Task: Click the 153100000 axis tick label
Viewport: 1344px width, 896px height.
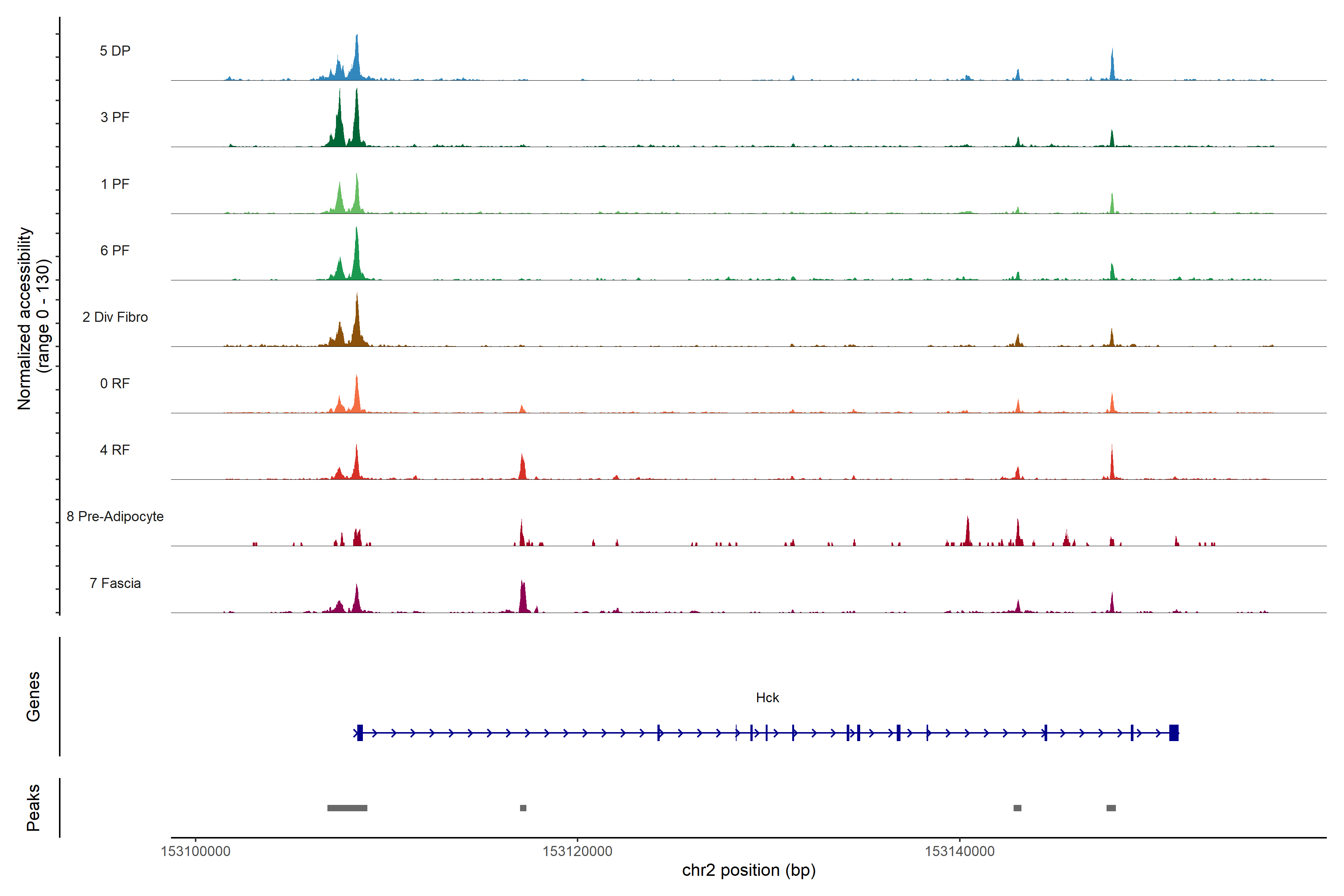Action: (x=195, y=851)
